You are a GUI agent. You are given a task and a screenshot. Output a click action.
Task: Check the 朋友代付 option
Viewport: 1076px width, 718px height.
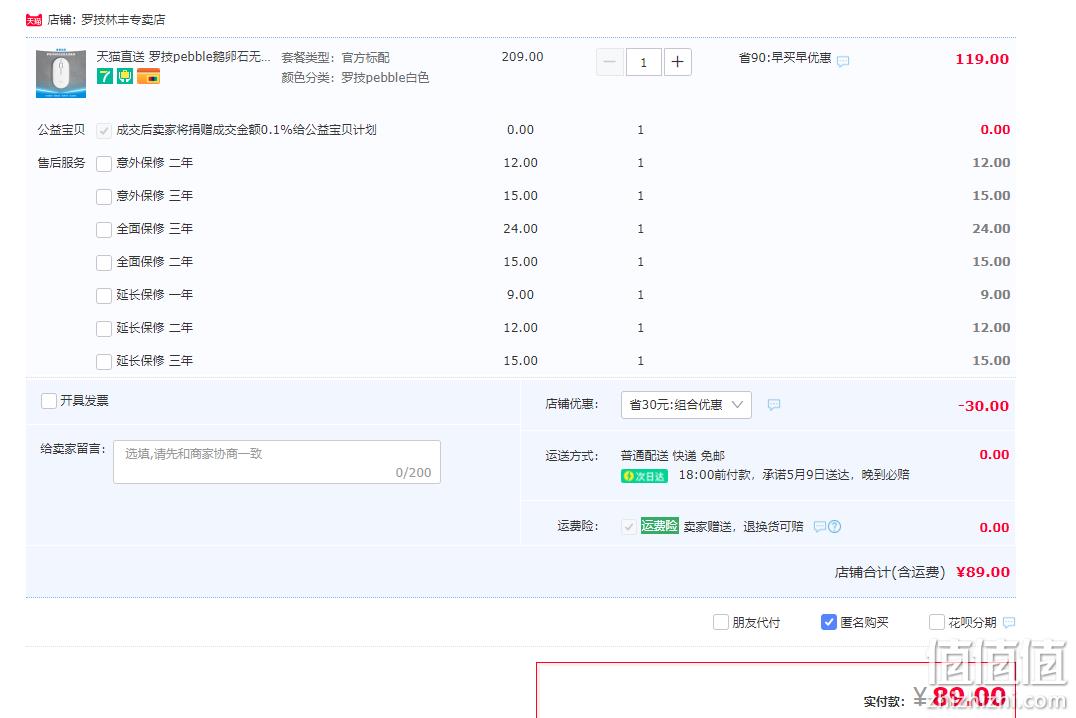tap(721, 622)
